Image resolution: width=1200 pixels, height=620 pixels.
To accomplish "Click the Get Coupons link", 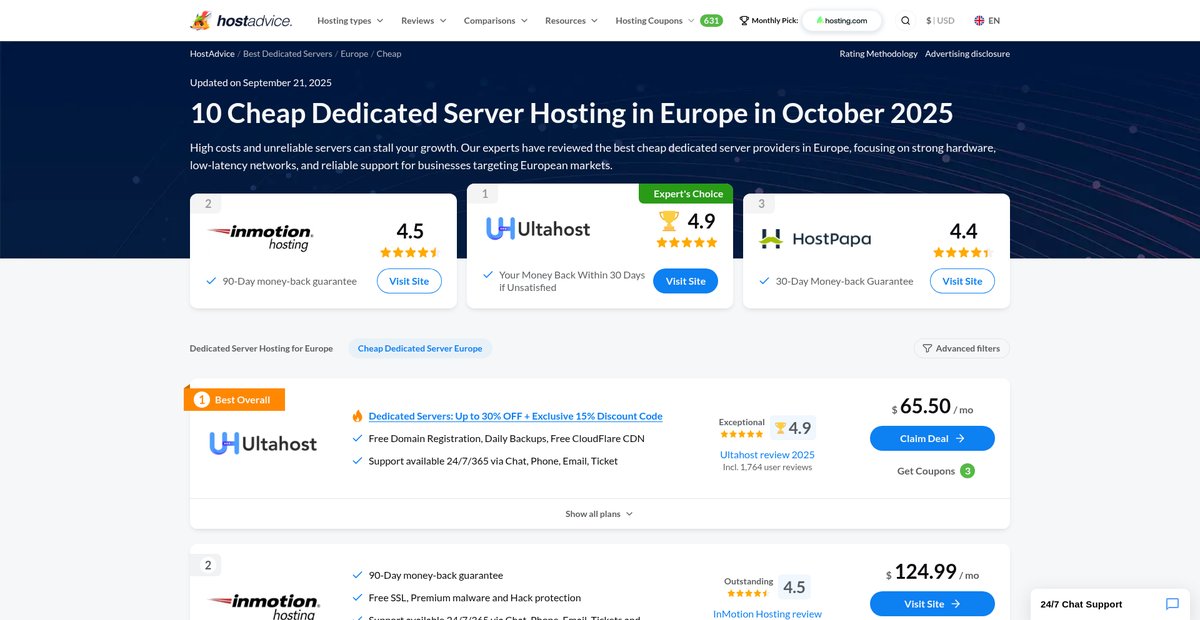I will coord(926,471).
